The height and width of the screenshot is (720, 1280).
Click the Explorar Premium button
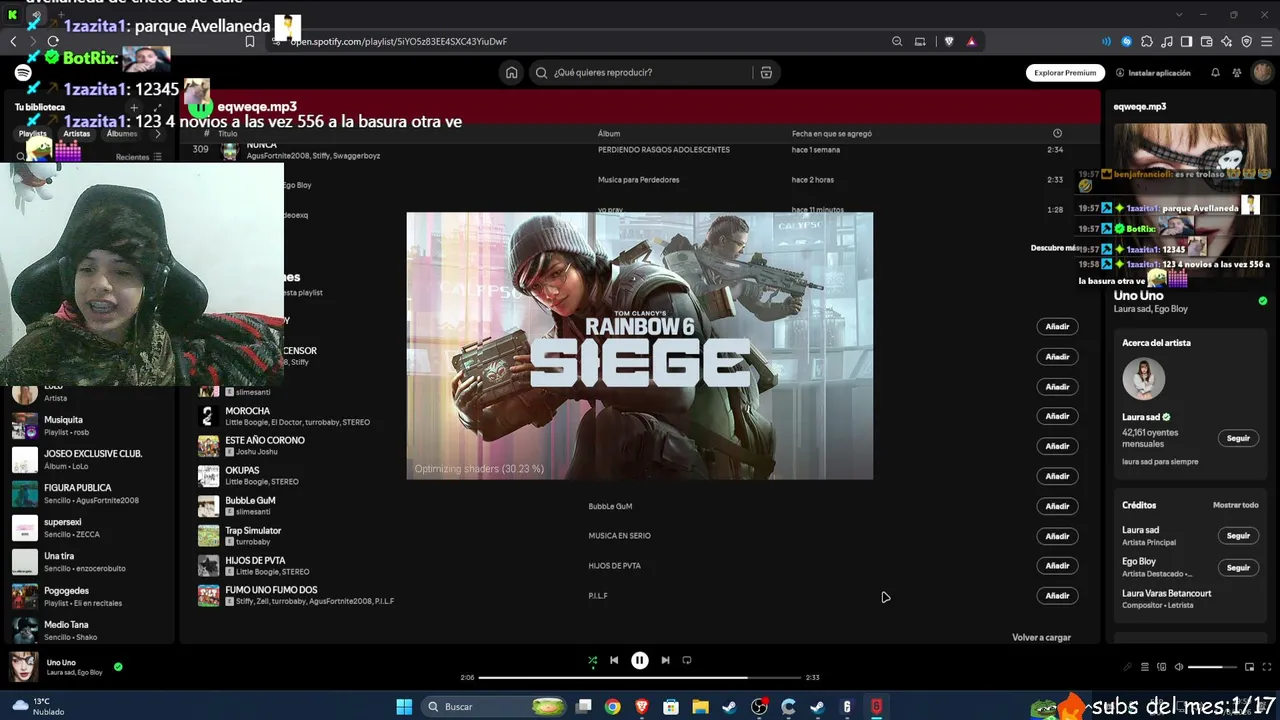(1065, 72)
